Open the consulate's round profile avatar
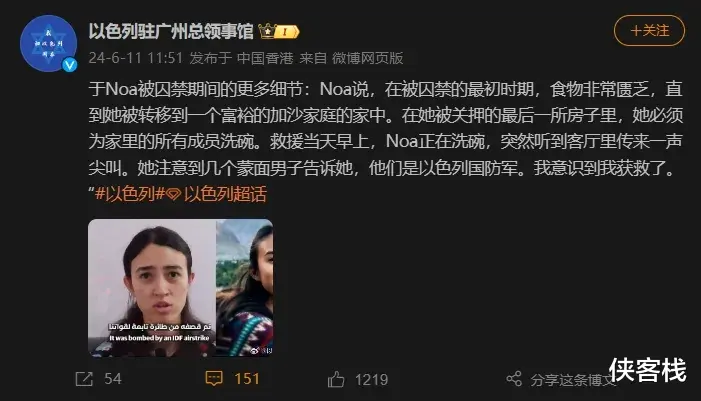 click(48, 43)
